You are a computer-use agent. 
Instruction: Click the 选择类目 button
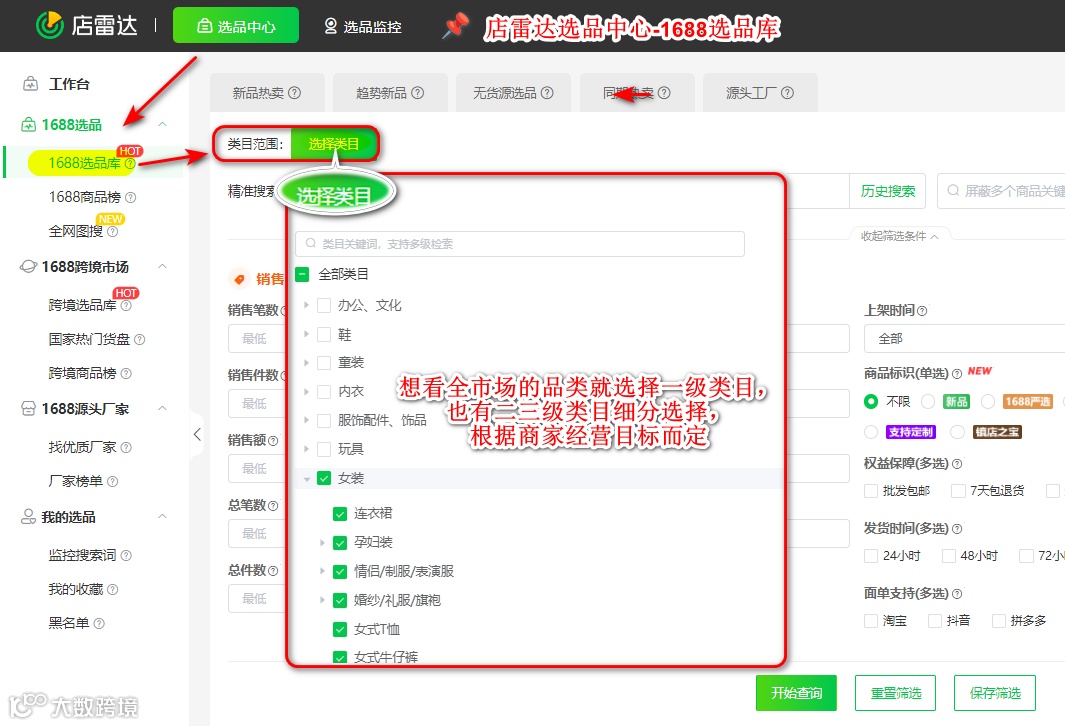point(333,144)
